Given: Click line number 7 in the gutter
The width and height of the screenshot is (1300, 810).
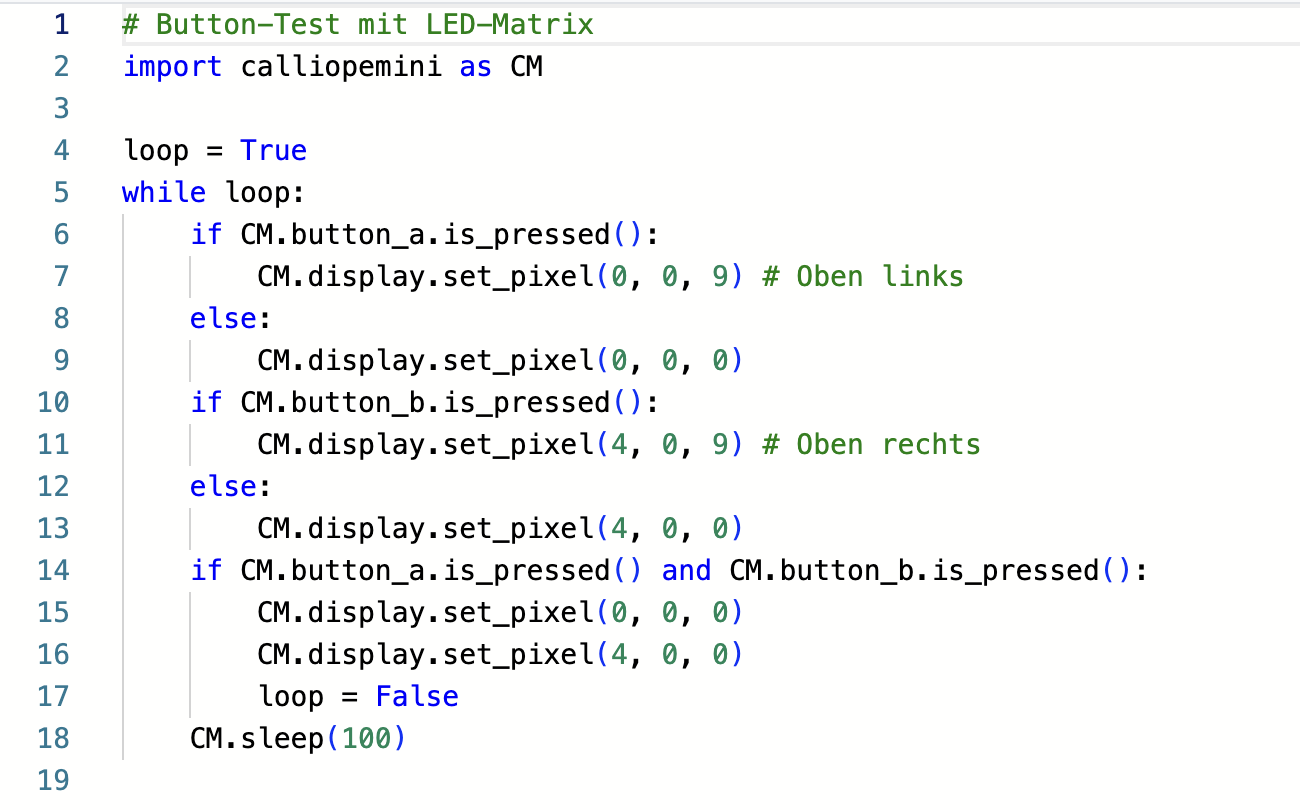Looking at the screenshot, I should 61,276.
